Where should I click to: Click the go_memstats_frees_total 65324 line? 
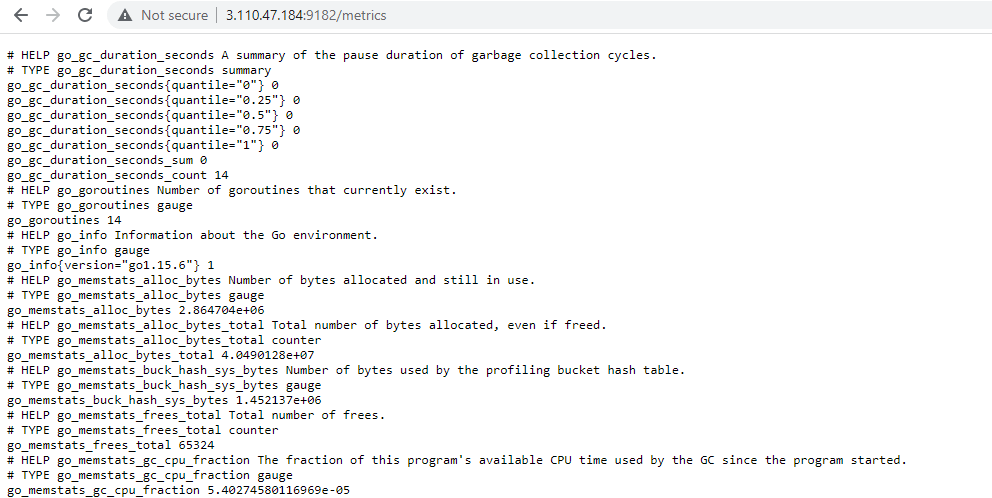[111, 445]
